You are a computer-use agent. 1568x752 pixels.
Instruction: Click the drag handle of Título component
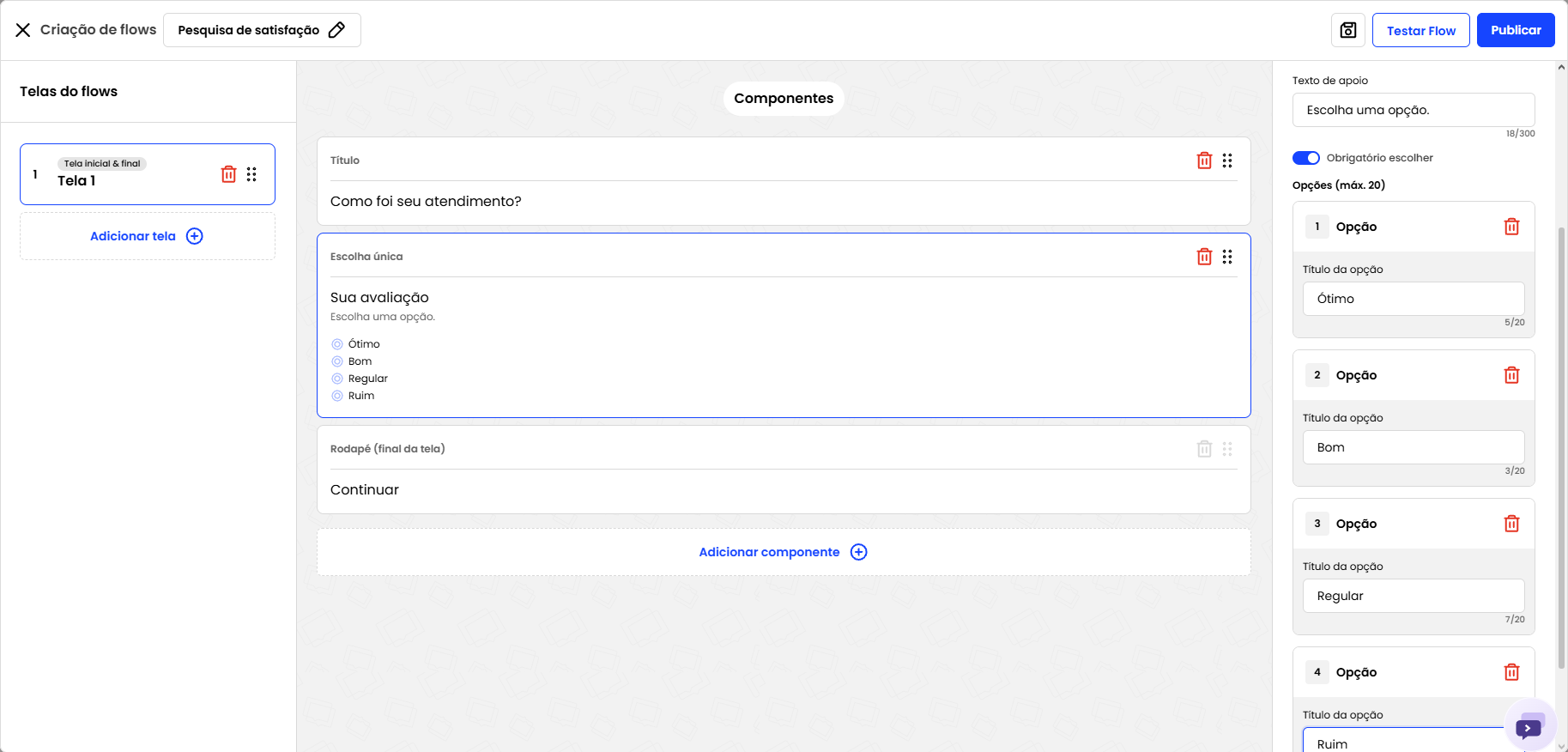[x=1227, y=161]
